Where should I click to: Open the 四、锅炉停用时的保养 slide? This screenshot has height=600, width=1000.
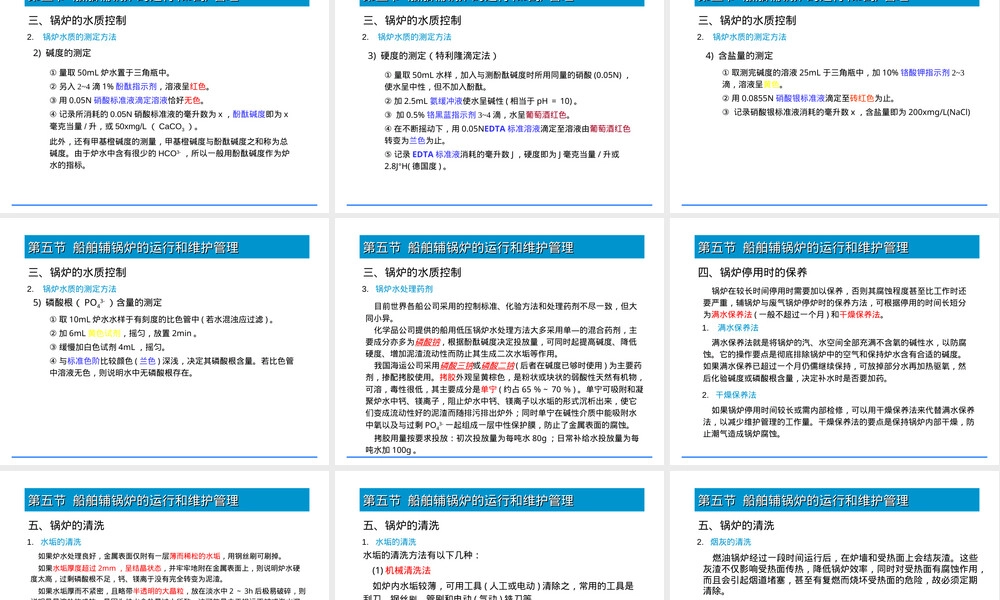[x=834, y=344]
